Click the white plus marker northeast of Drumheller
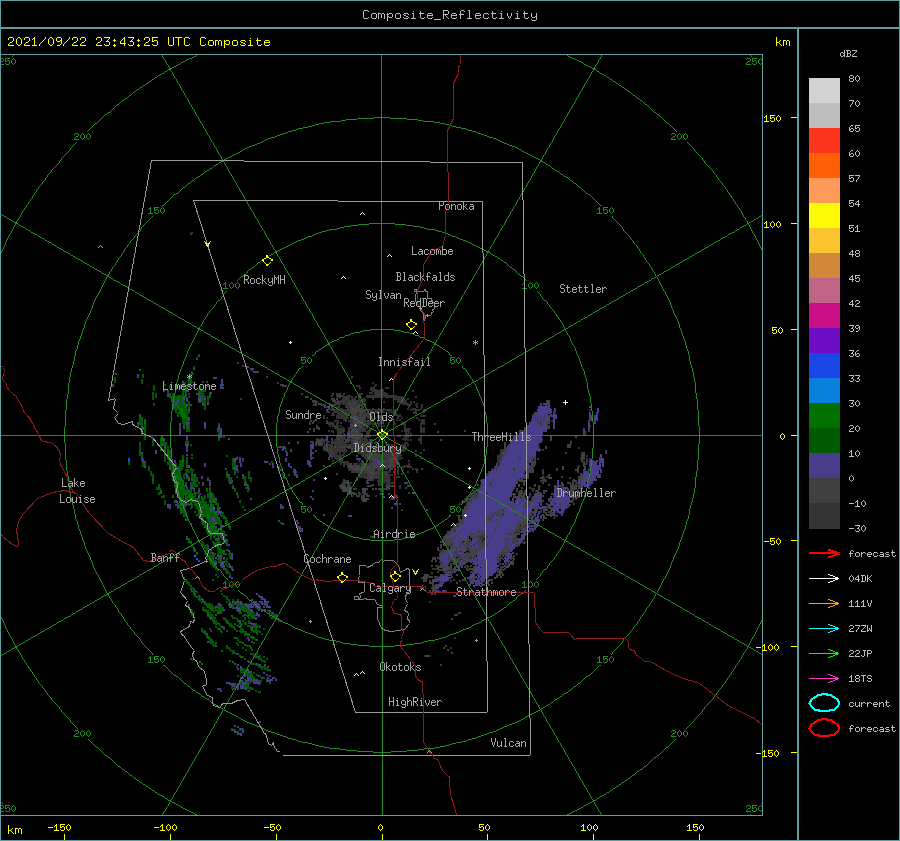This screenshot has height=841, width=900. coord(565,402)
